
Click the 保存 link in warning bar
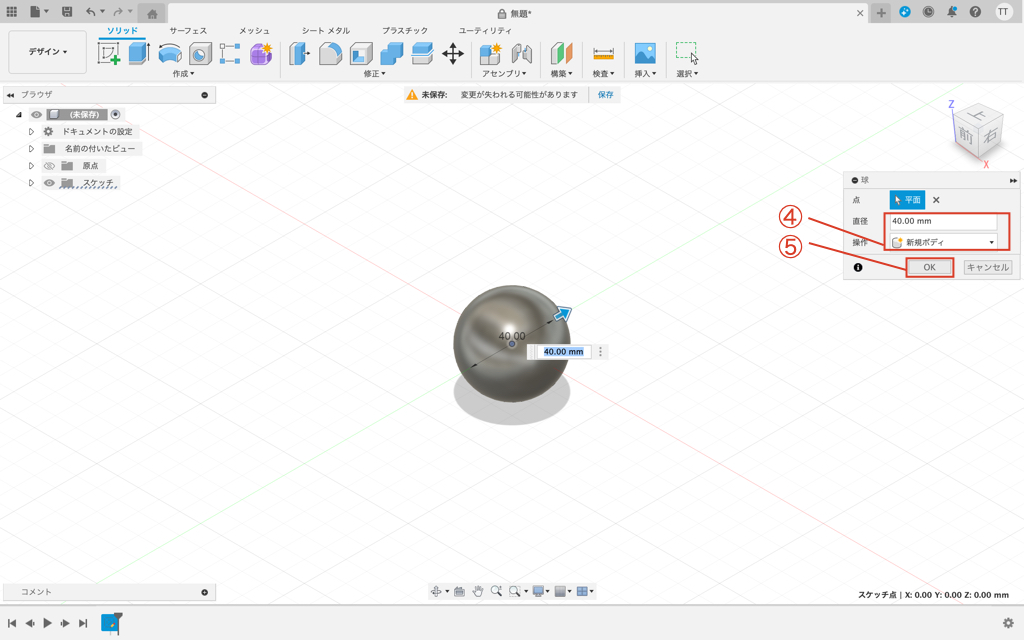[x=606, y=95]
